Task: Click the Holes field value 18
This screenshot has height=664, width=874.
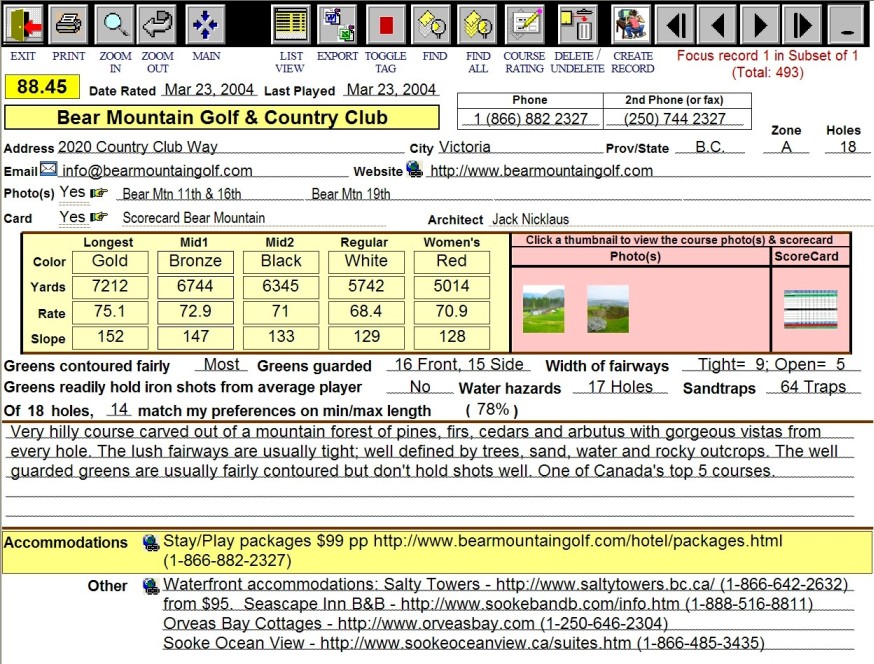Action: (x=848, y=147)
